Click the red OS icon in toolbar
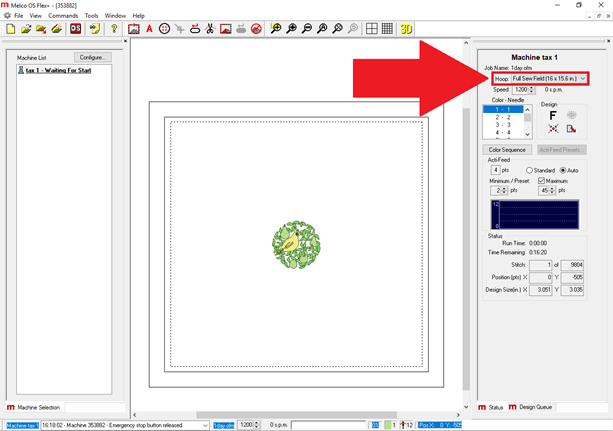613x431 pixels. point(75,29)
